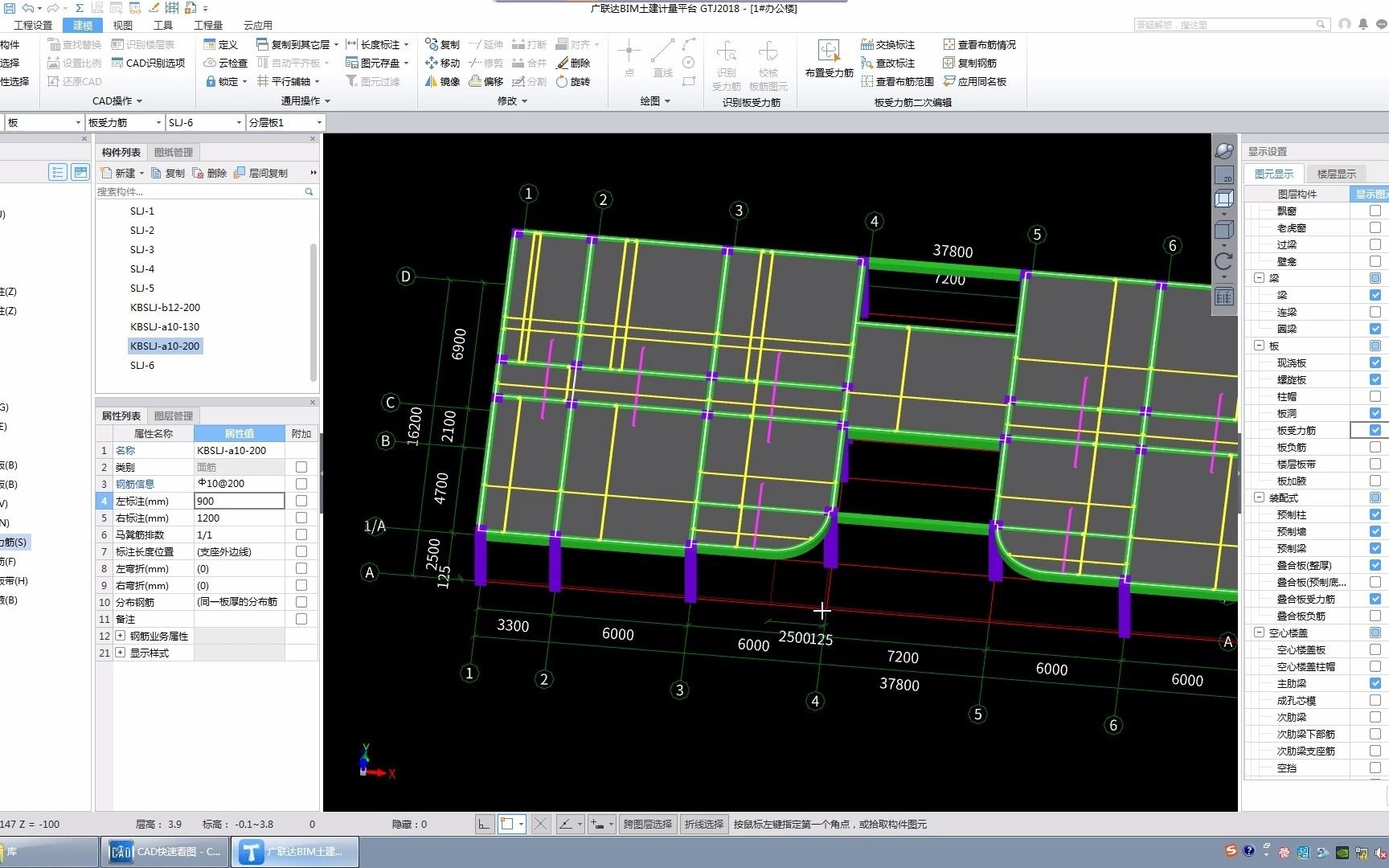Screen dimensions: 1389x868
Task: Click the 旋转 rotate tool
Action: (x=573, y=81)
